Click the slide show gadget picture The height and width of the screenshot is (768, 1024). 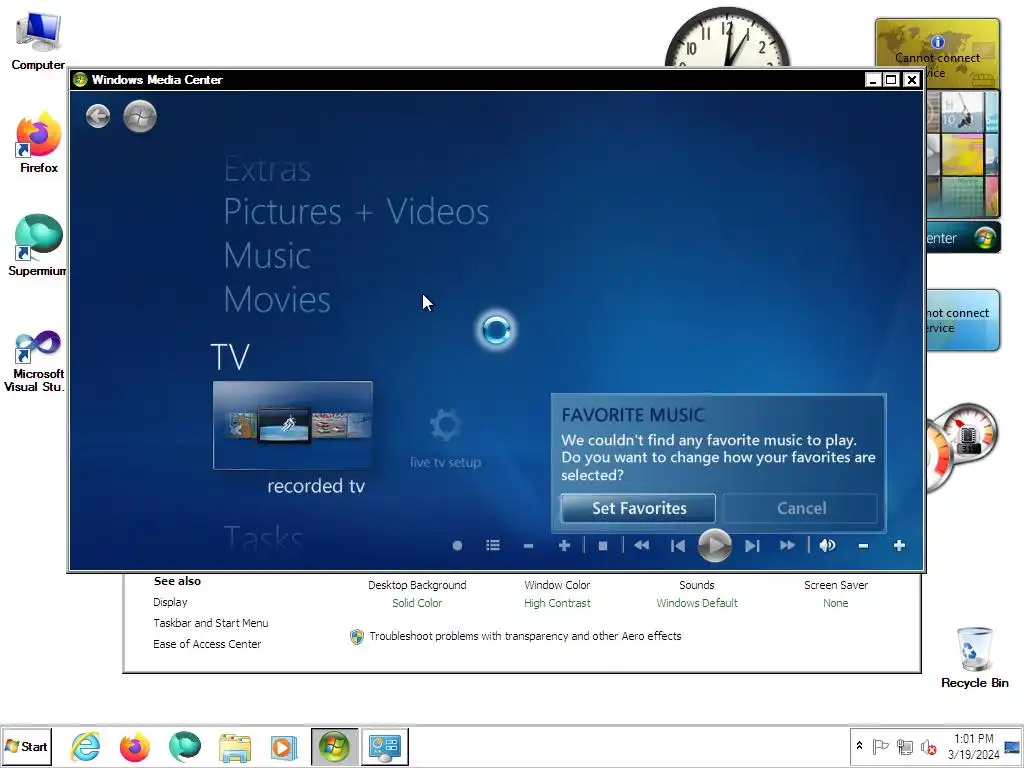click(963, 154)
